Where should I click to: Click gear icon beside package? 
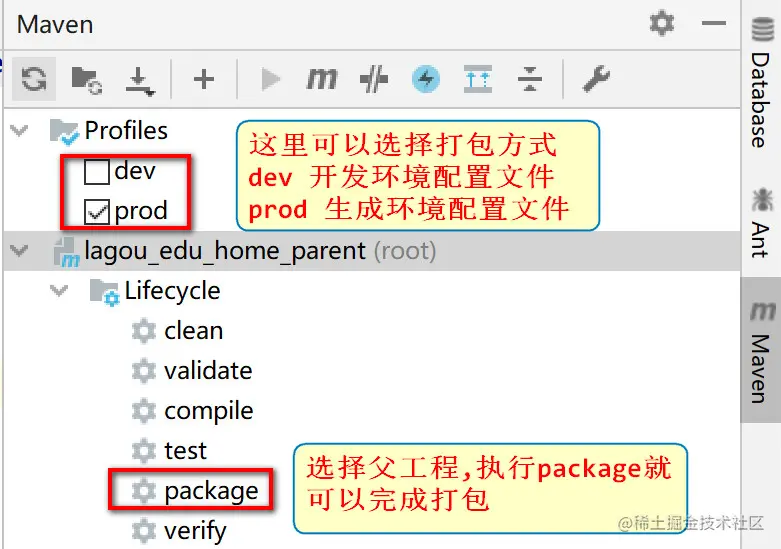tap(144, 491)
